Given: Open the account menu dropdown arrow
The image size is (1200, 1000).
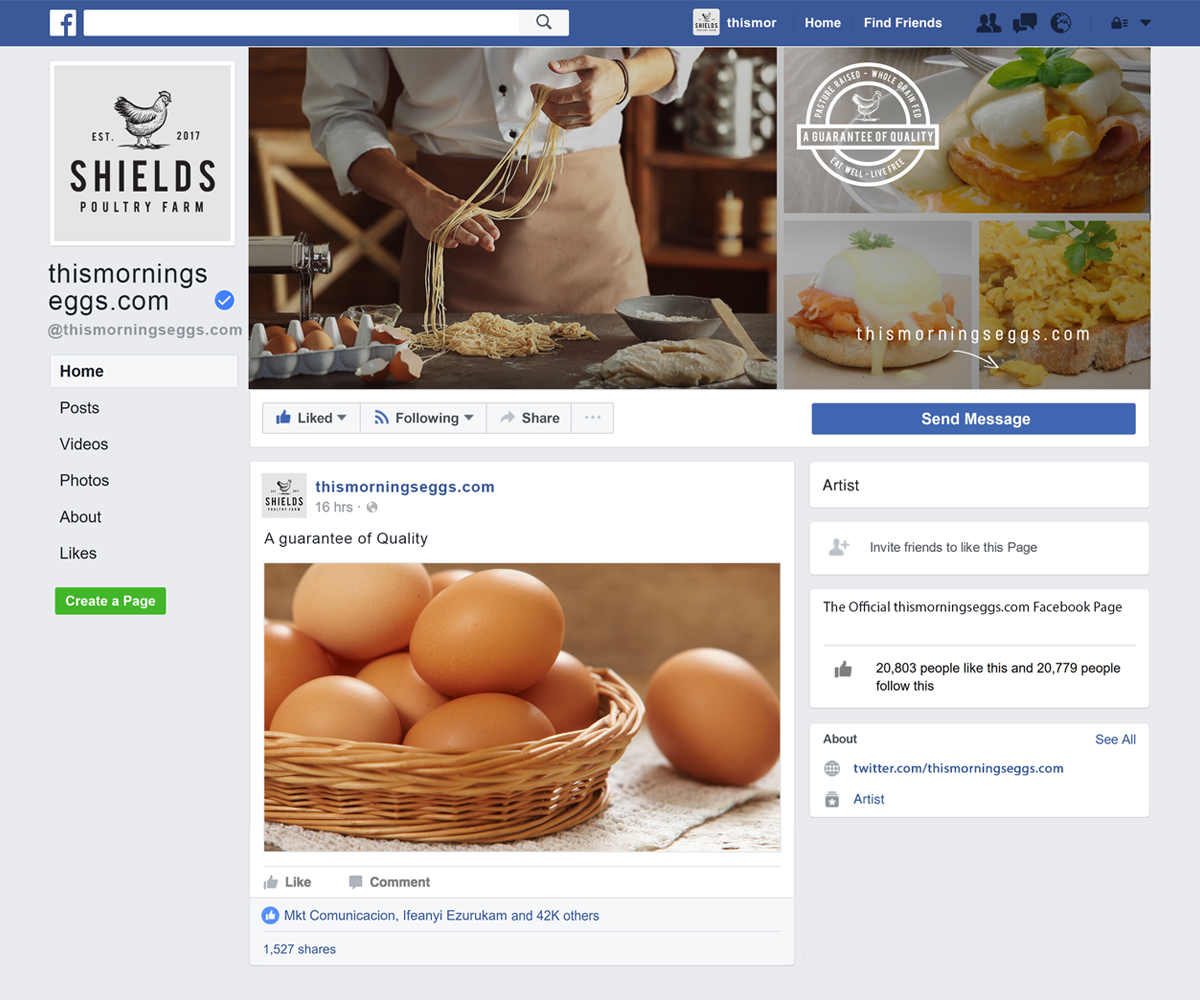Looking at the screenshot, I should pos(1146,23).
